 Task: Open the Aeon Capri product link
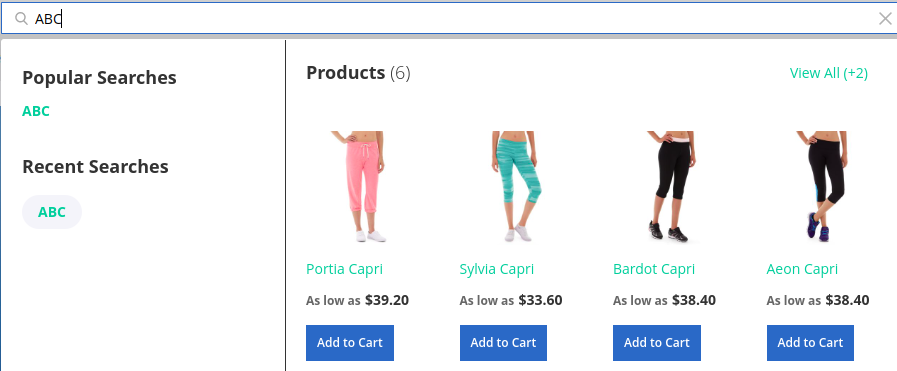coord(802,269)
